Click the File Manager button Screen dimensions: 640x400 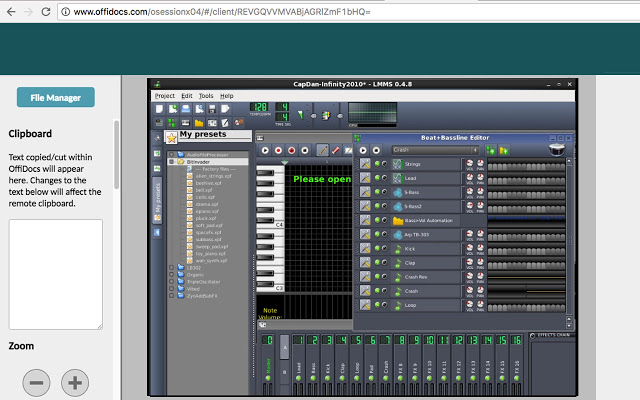point(56,97)
